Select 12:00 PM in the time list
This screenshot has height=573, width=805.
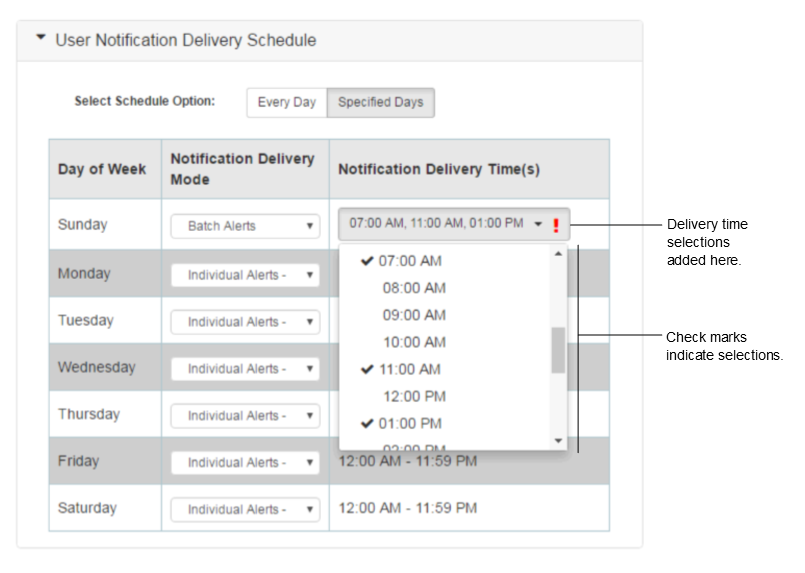pyautogui.click(x=414, y=396)
